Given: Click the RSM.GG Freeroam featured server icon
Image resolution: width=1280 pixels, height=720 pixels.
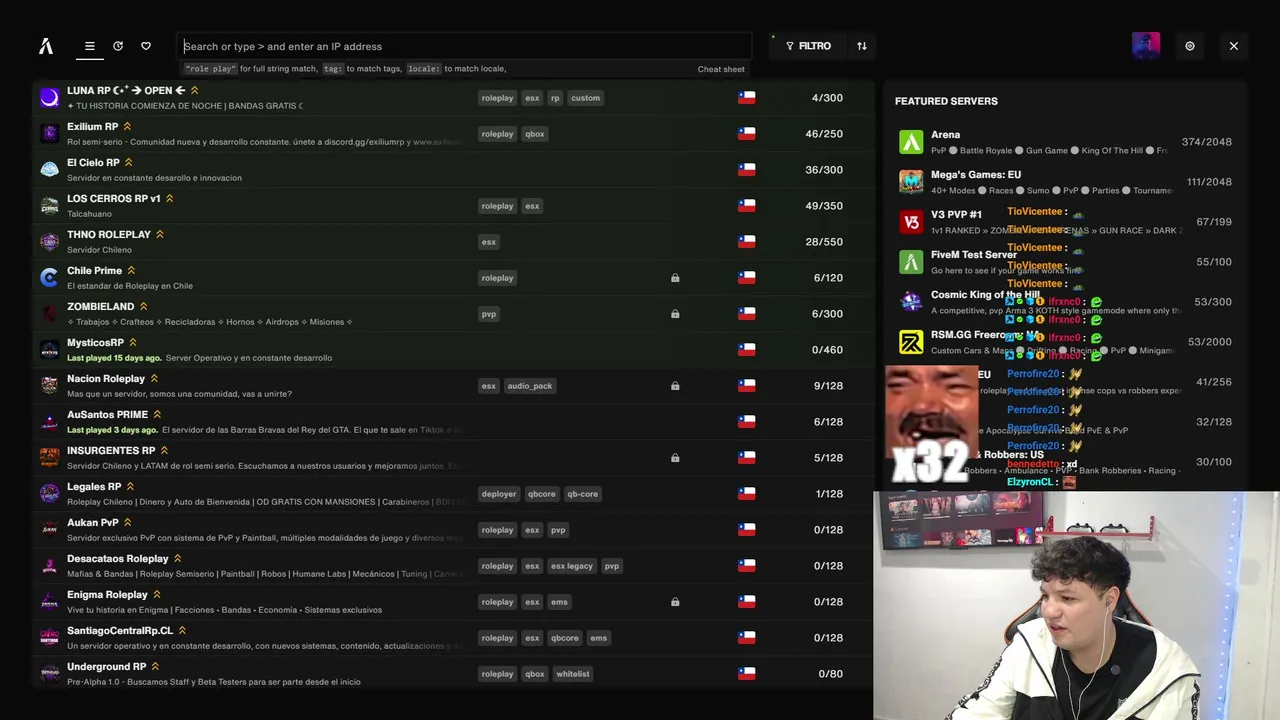Looking at the screenshot, I should [x=911, y=342].
